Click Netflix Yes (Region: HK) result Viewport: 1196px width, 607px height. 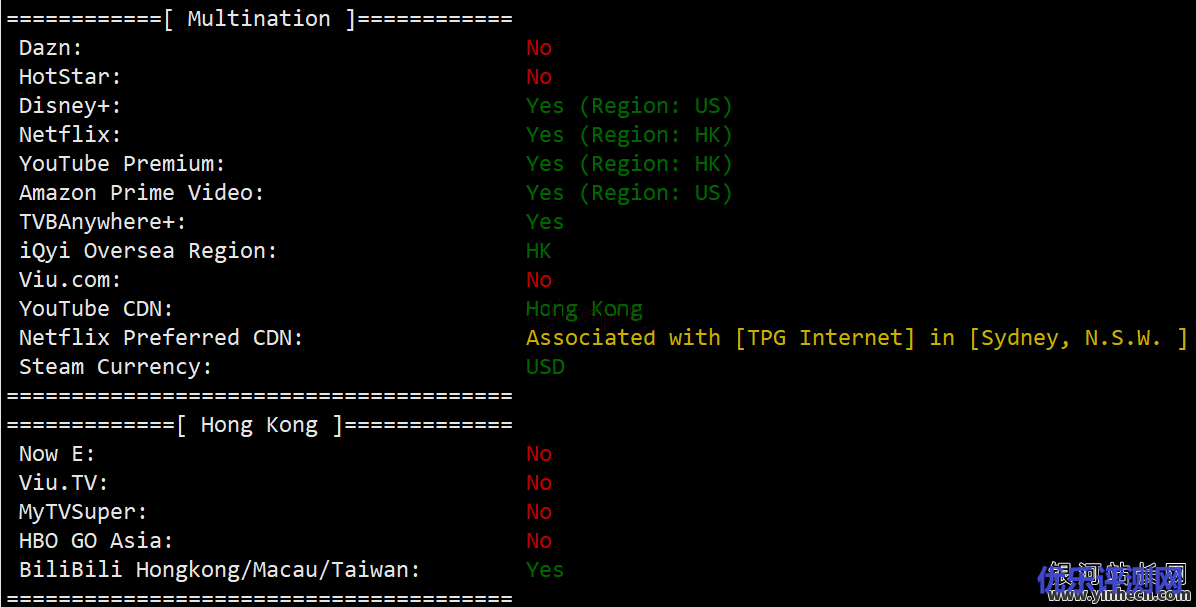[629, 135]
